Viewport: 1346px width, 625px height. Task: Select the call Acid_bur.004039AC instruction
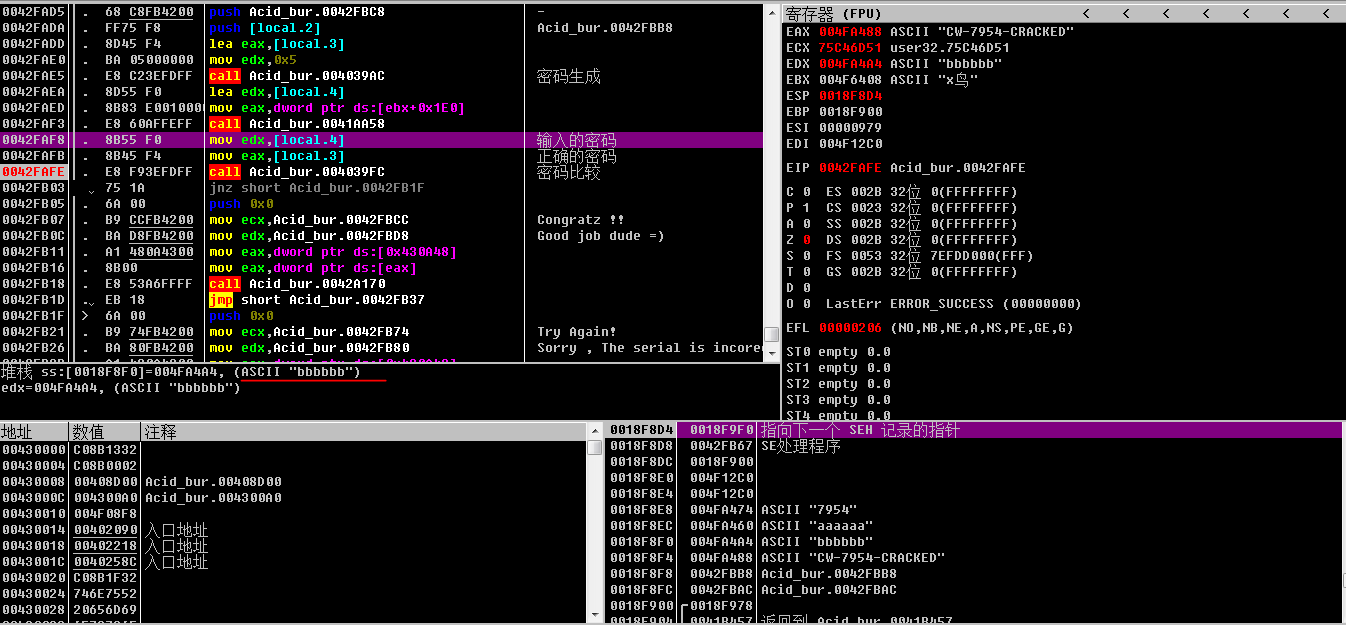coord(296,76)
